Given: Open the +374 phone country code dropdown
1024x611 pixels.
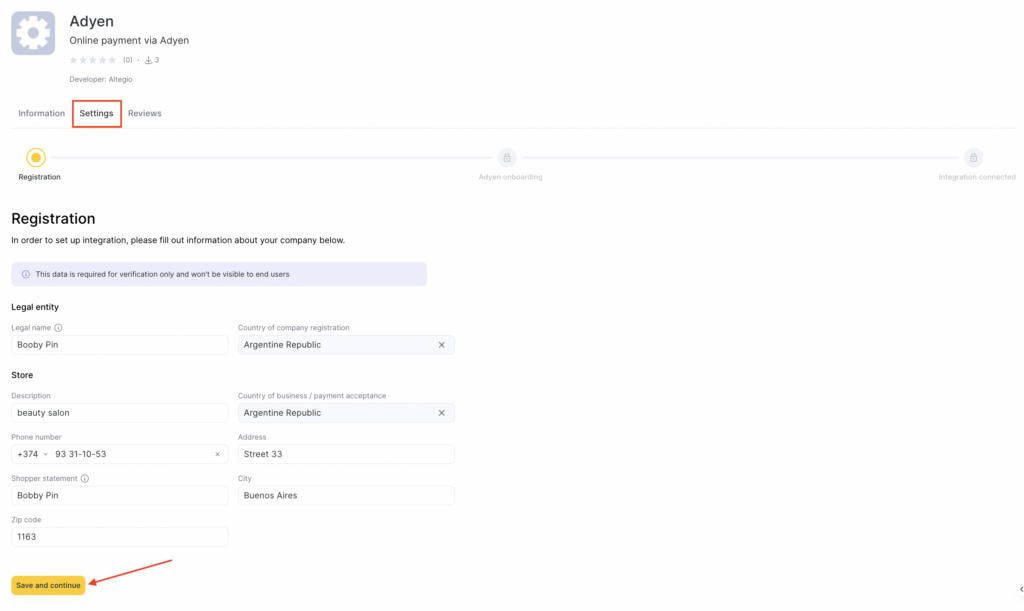Looking at the screenshot, I should [x=32, y=454].
